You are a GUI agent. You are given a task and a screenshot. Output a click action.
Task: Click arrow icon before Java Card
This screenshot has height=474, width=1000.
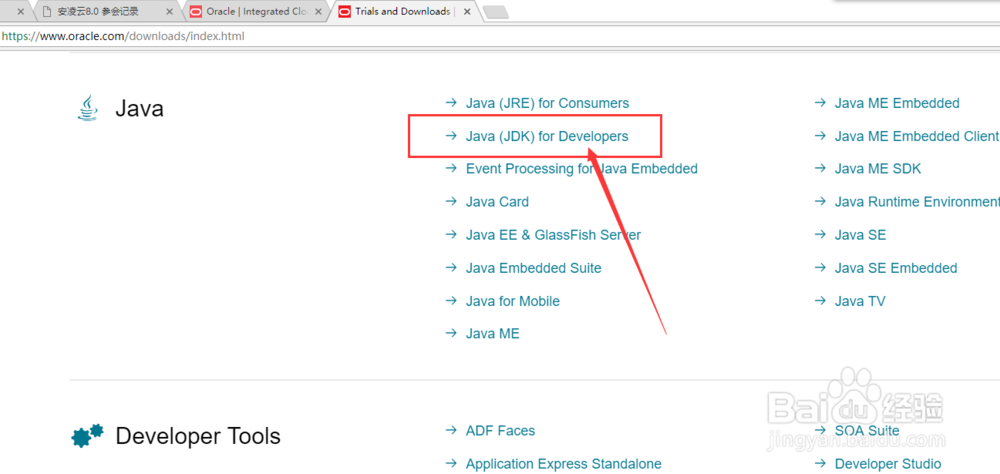[451, 202]
